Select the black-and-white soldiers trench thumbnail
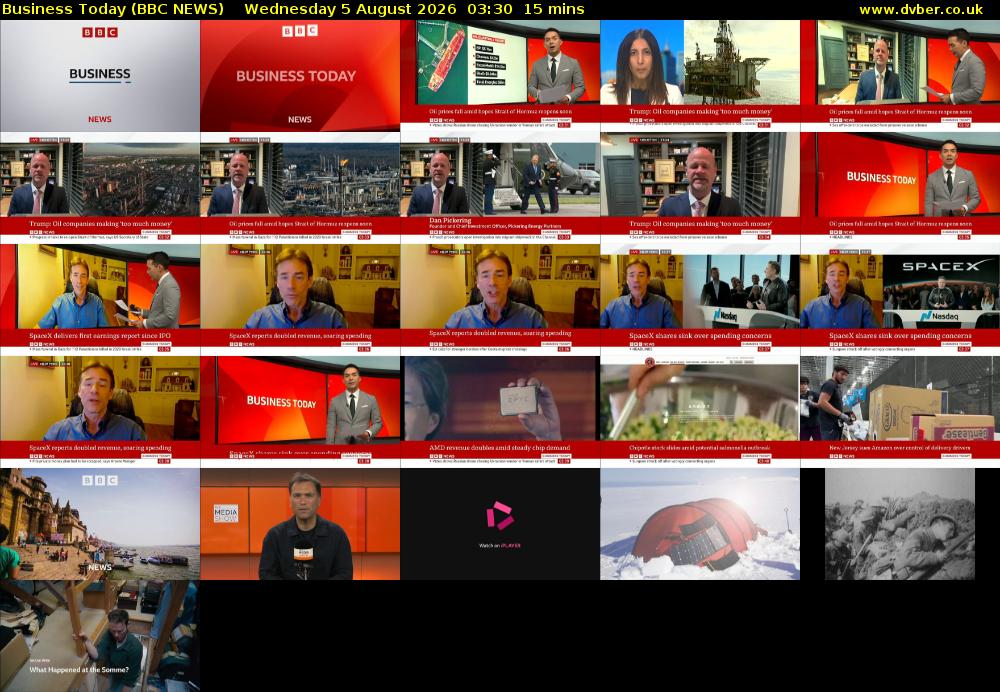The image size is (1000, 692). pos(900,524)
